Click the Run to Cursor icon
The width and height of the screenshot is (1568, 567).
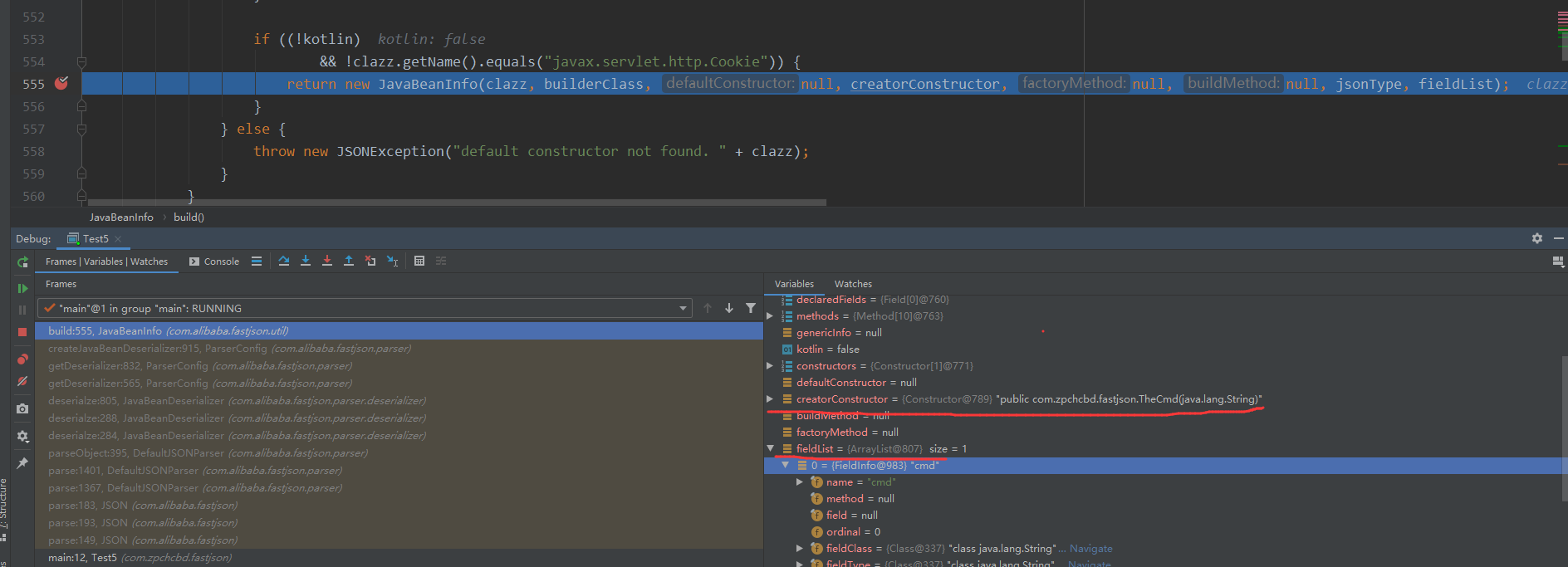click(x=393, y=261)
